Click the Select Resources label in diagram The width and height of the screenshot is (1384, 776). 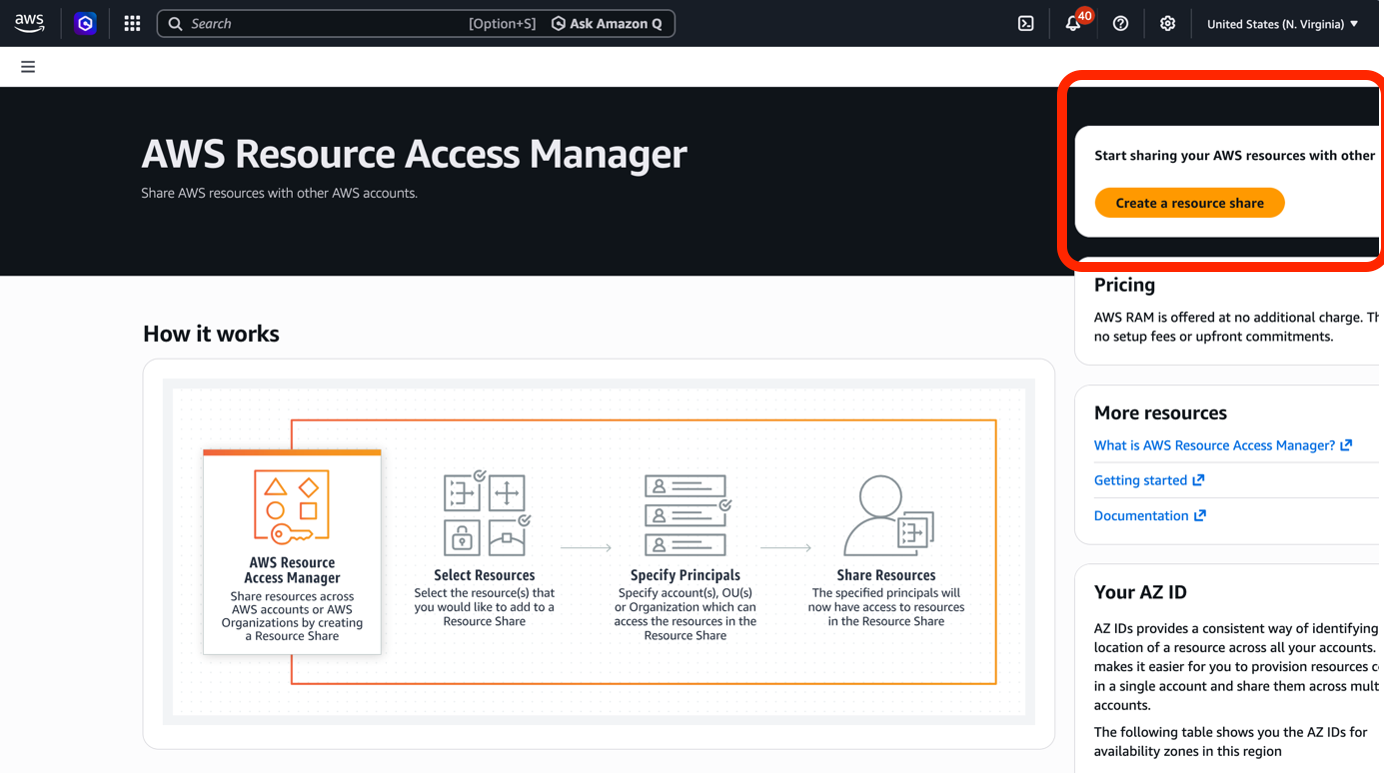(x=484, y=575)
